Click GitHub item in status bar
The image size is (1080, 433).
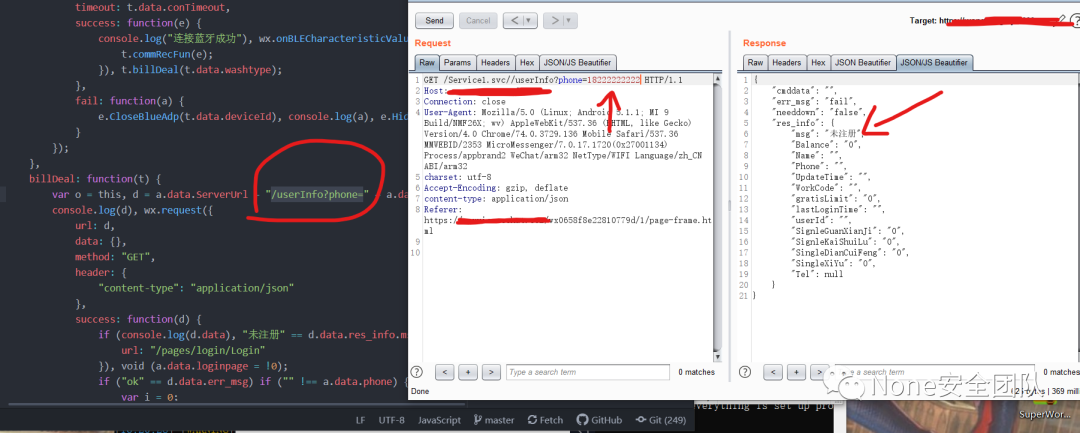tap(600, 420)
